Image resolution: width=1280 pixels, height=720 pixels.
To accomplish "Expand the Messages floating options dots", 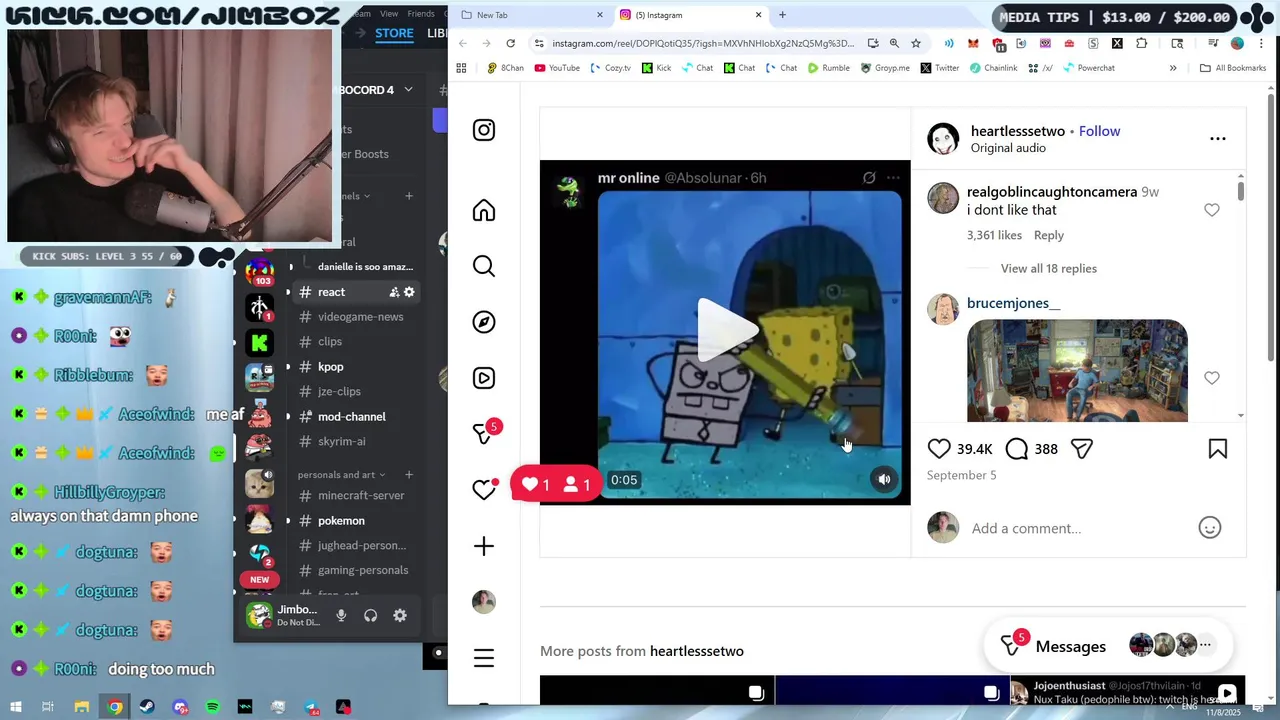I will (x=1205, y=645).
